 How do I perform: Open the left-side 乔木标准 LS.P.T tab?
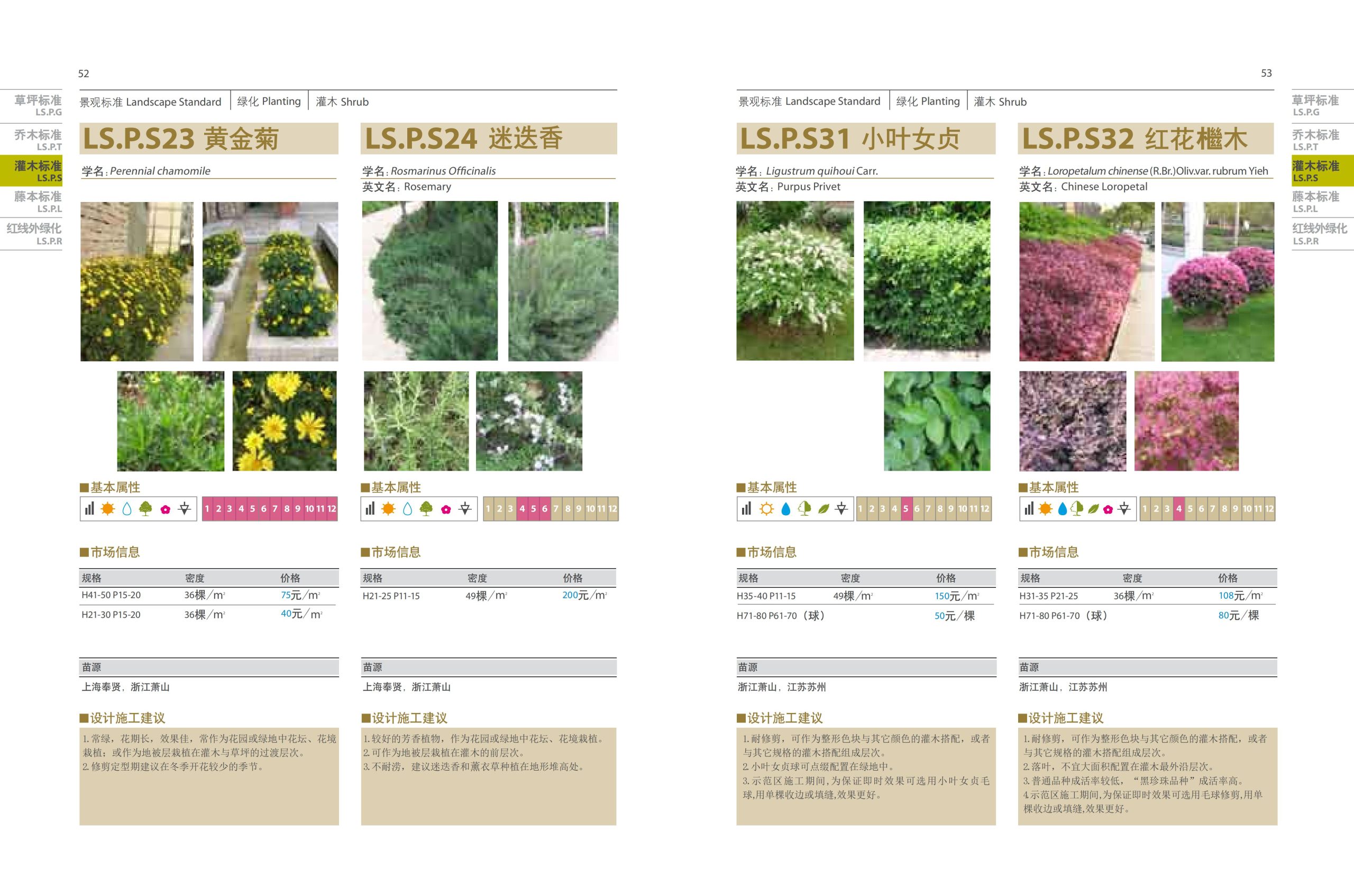tap(38, 140)
